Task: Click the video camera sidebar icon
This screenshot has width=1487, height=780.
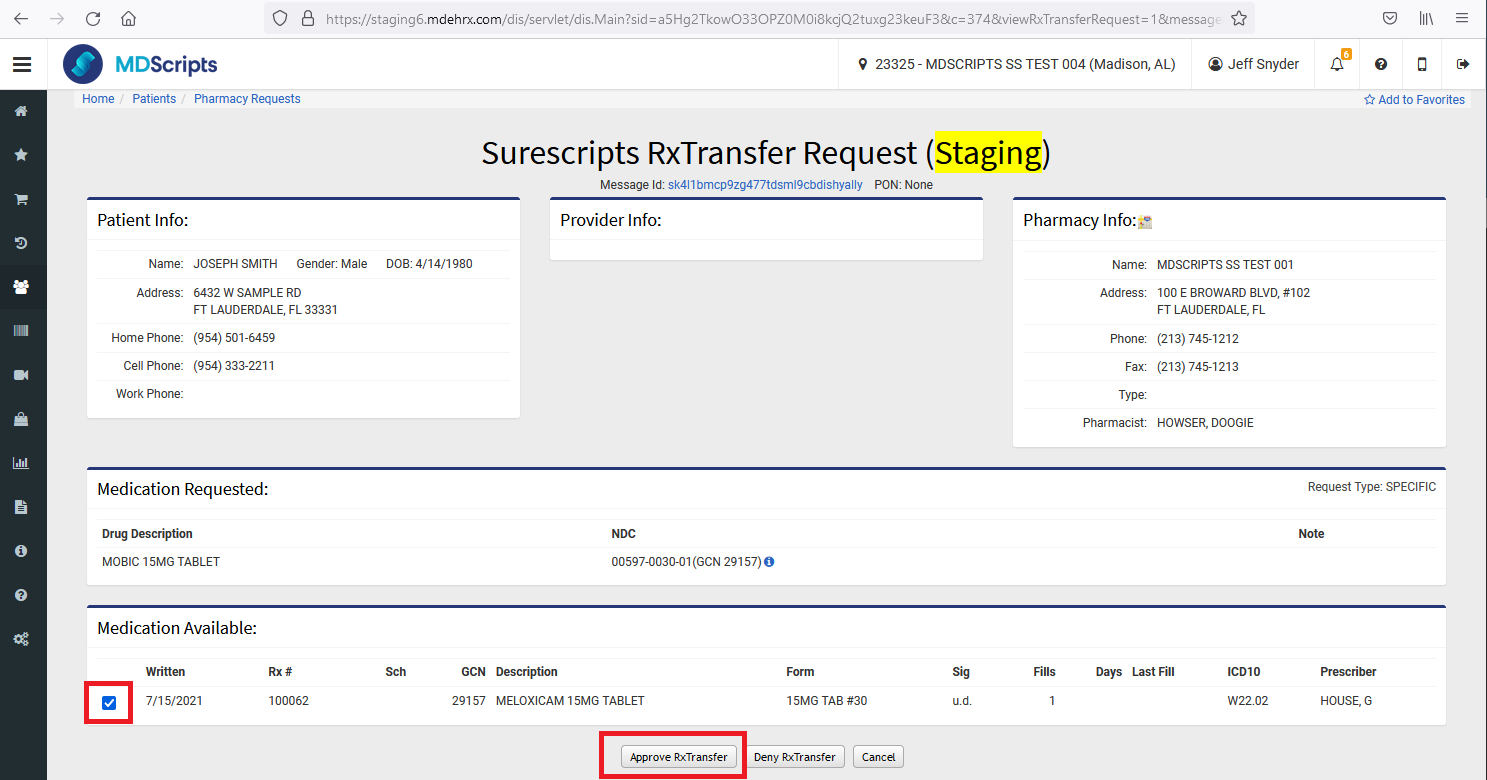Action: 21,375
